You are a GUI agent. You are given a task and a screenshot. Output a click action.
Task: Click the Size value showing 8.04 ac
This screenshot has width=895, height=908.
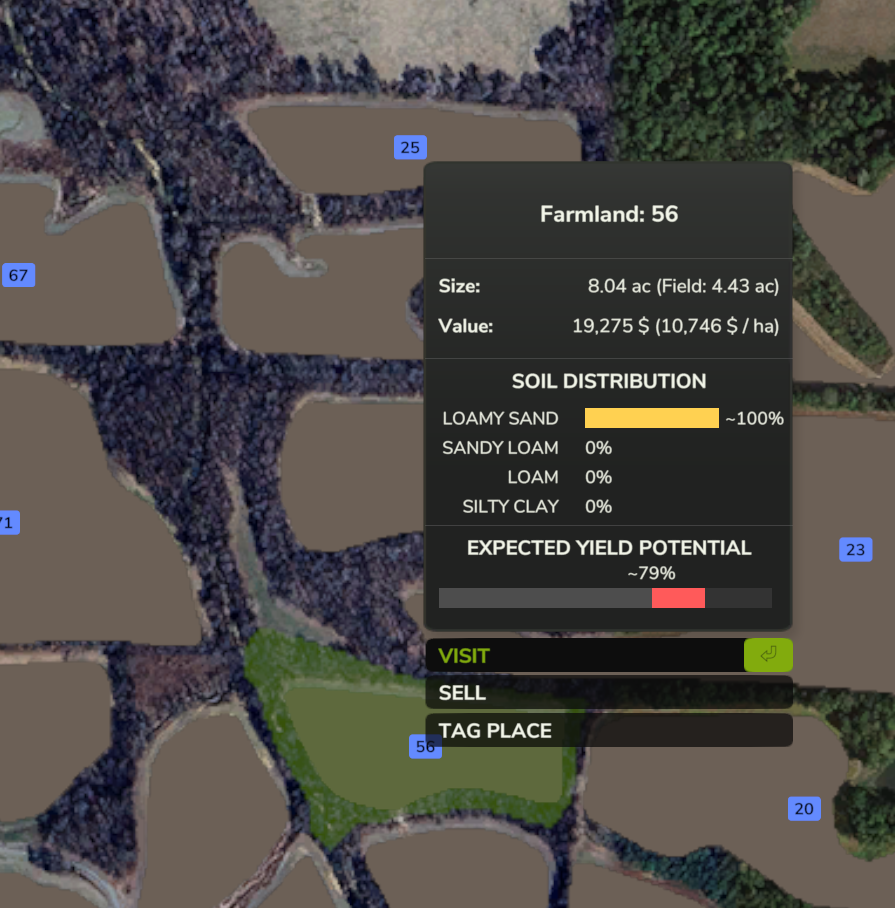683,286
